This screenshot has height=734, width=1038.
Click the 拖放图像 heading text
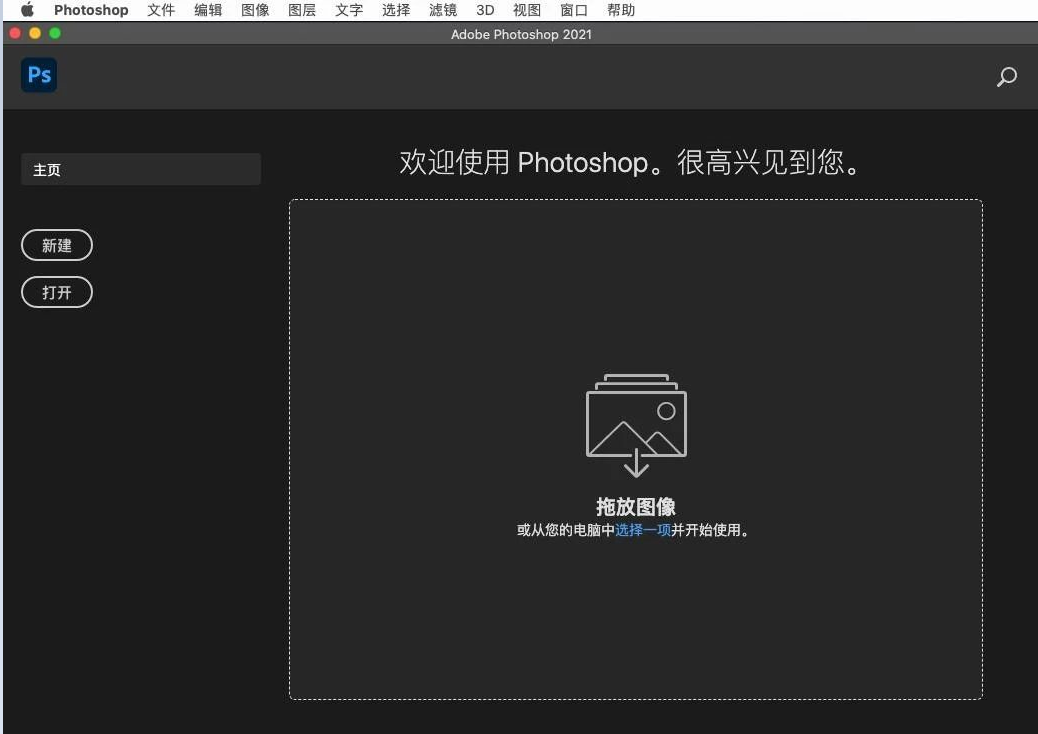pos(636,506)
